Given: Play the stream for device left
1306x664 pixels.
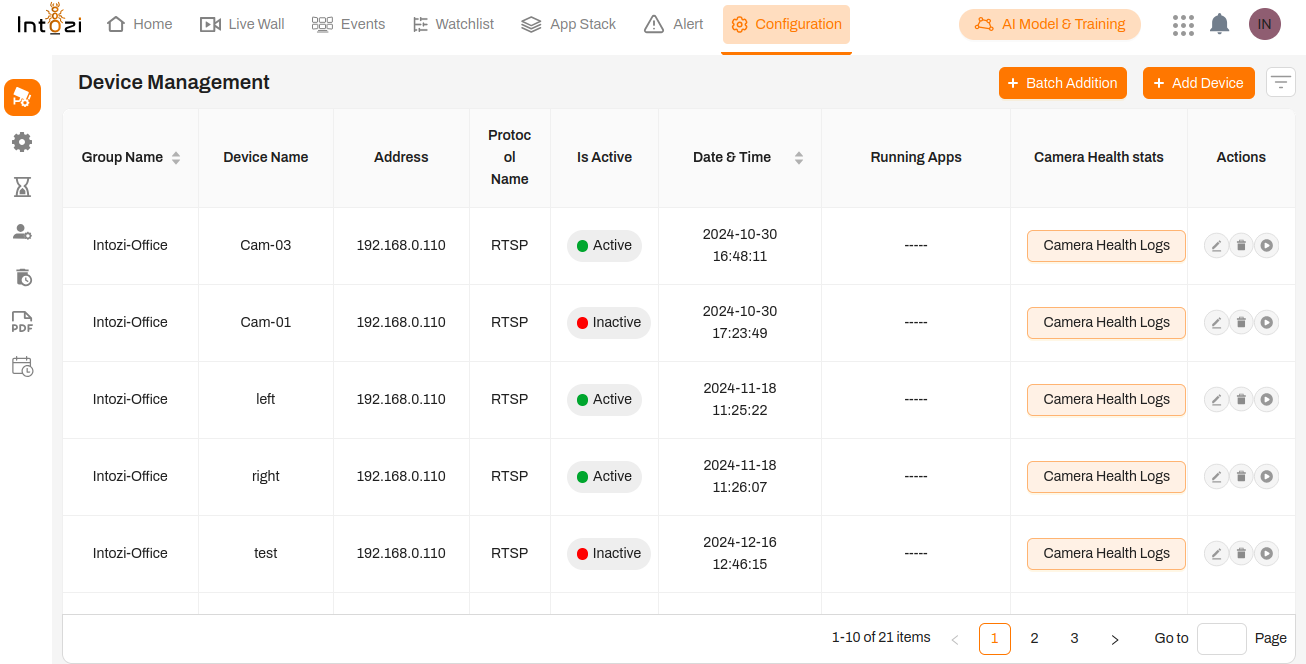Looking at the screenshot, I should point(1266,399).
